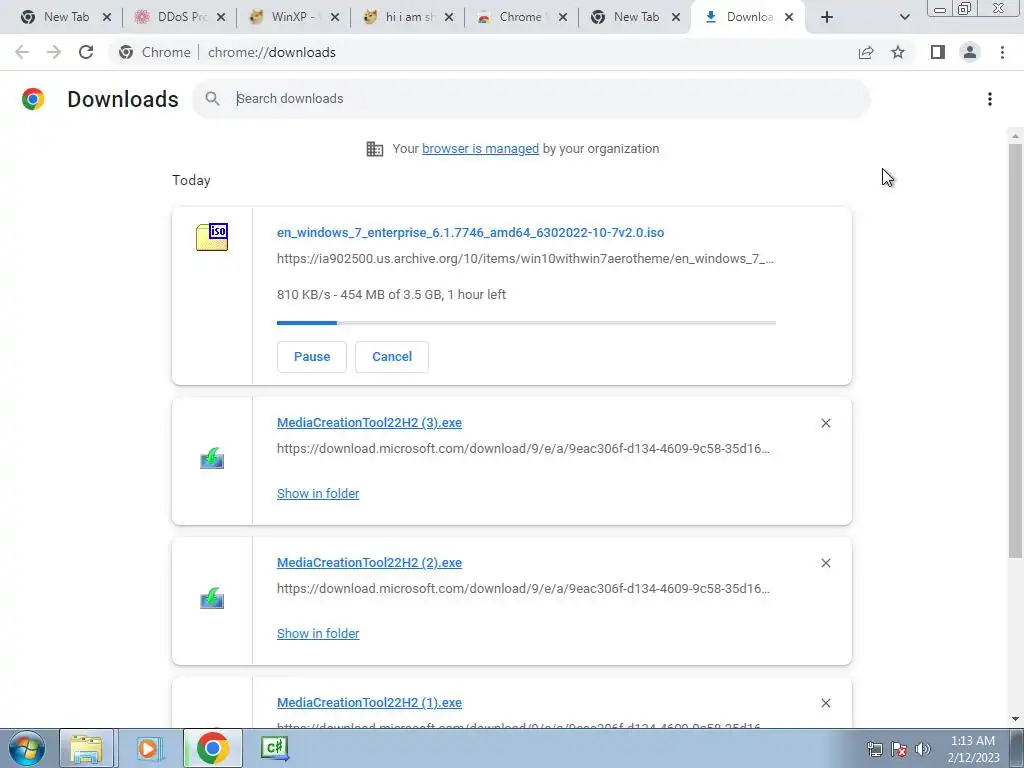Click the 'Today' date heading
1024x768 pixels.
[191, 180]
